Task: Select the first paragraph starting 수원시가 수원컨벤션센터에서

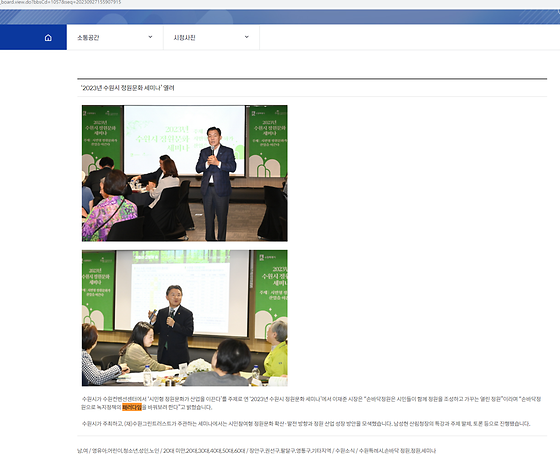Action: coord(311,403)
